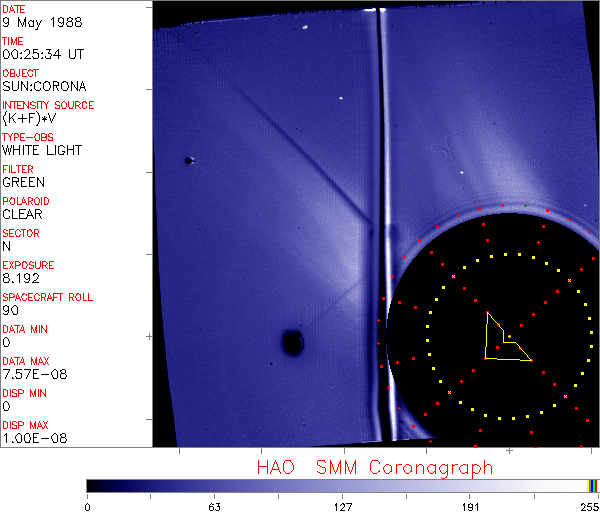Click the colorbar tick label 127

(343, 505)
